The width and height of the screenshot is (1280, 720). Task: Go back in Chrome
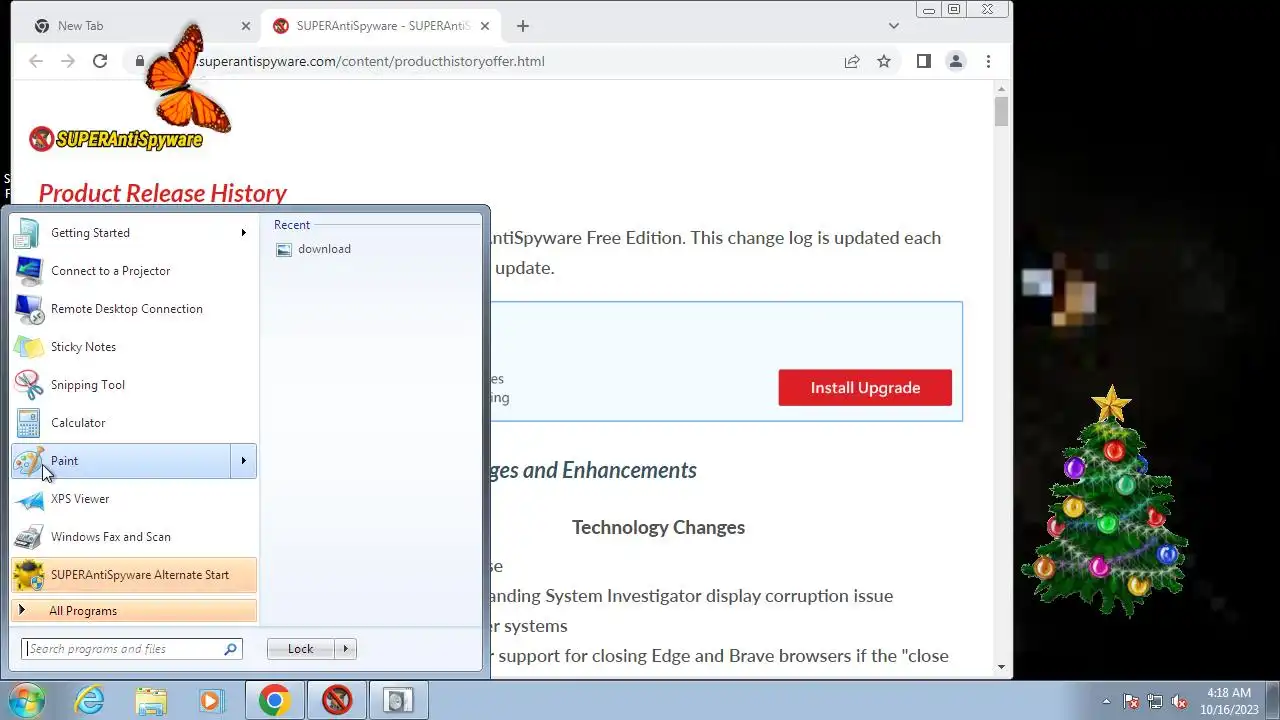36,61
